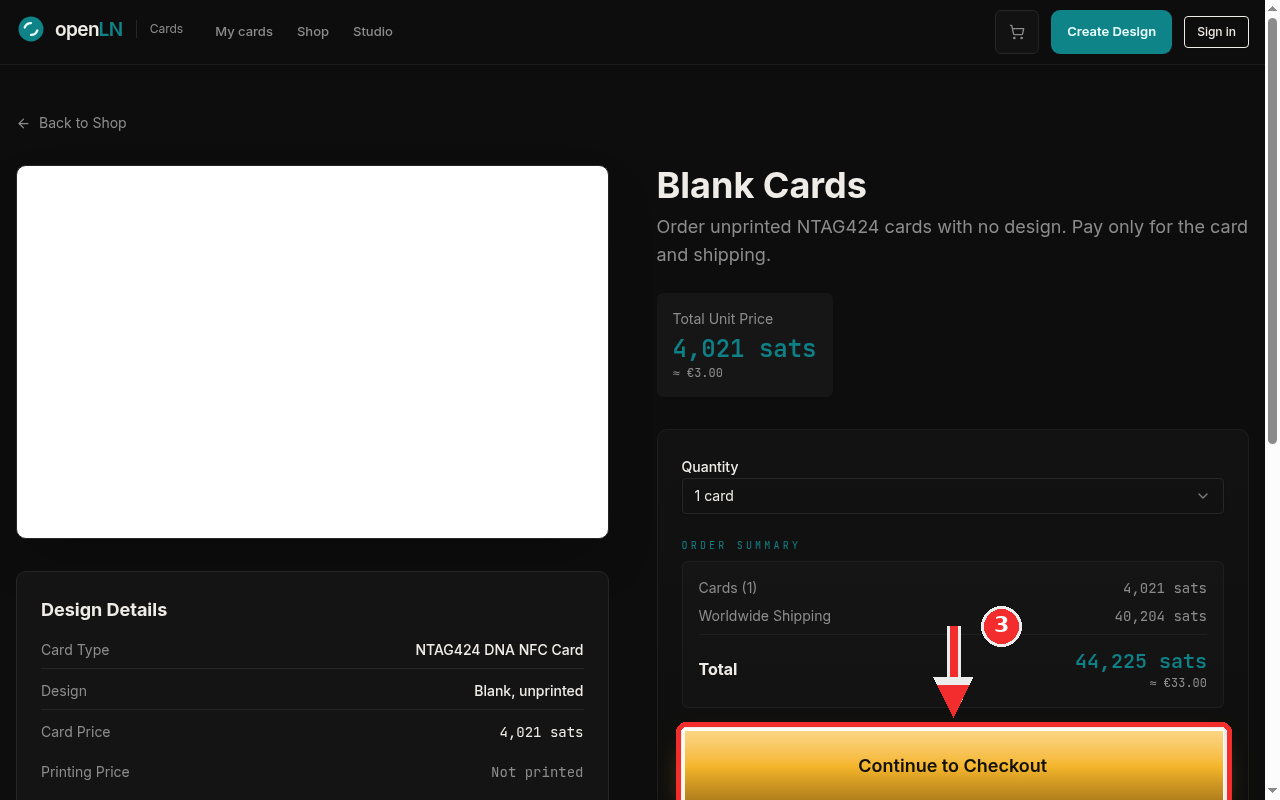Viewport: 1280px width, 800px height.
Task: Click the Sign in button
Action: click(x=1216, y=32)
